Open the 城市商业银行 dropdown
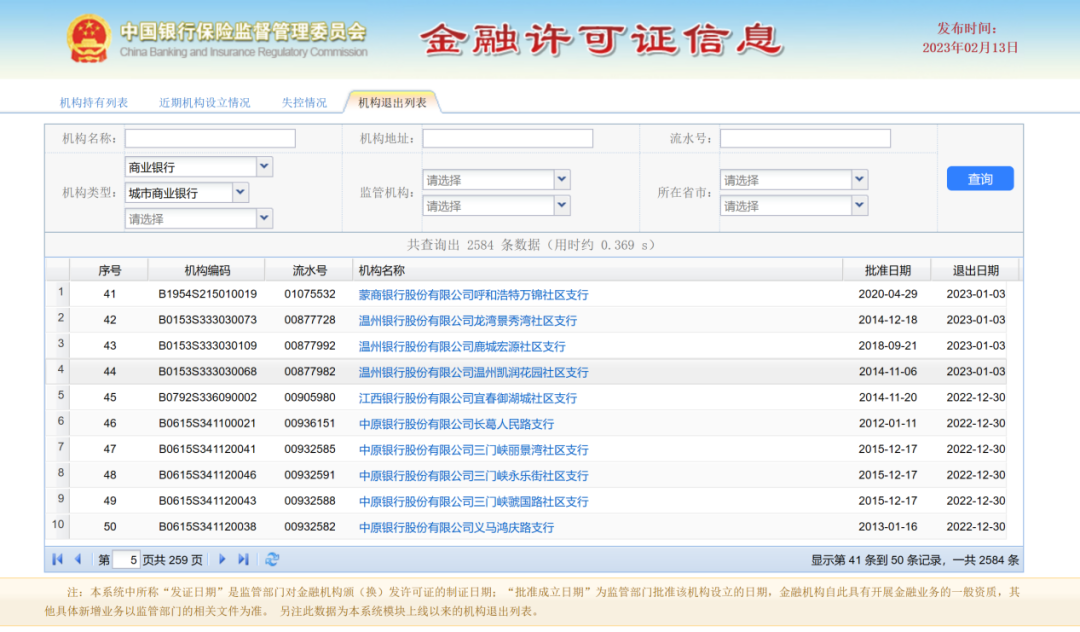 click(239, 192)
